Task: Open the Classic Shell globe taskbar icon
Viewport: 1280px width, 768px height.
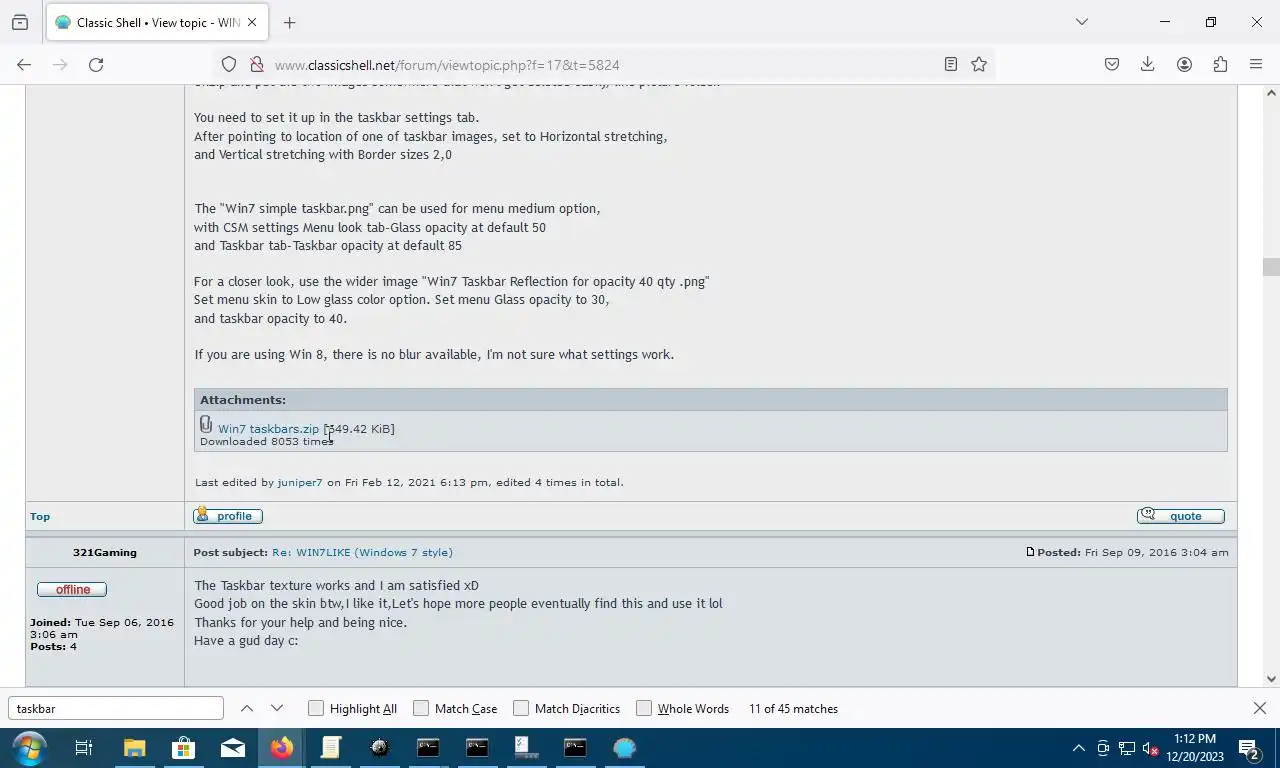Action: click(x=625, y=747)
